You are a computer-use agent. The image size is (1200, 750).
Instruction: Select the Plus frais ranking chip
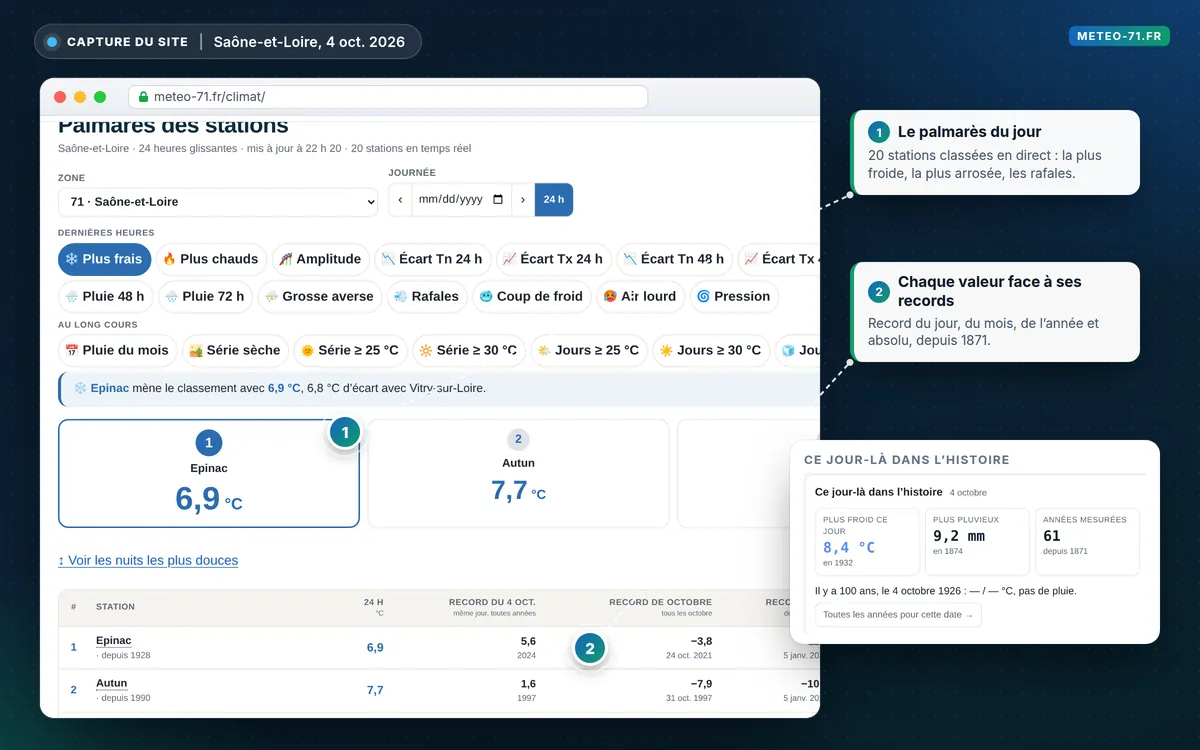105,259
